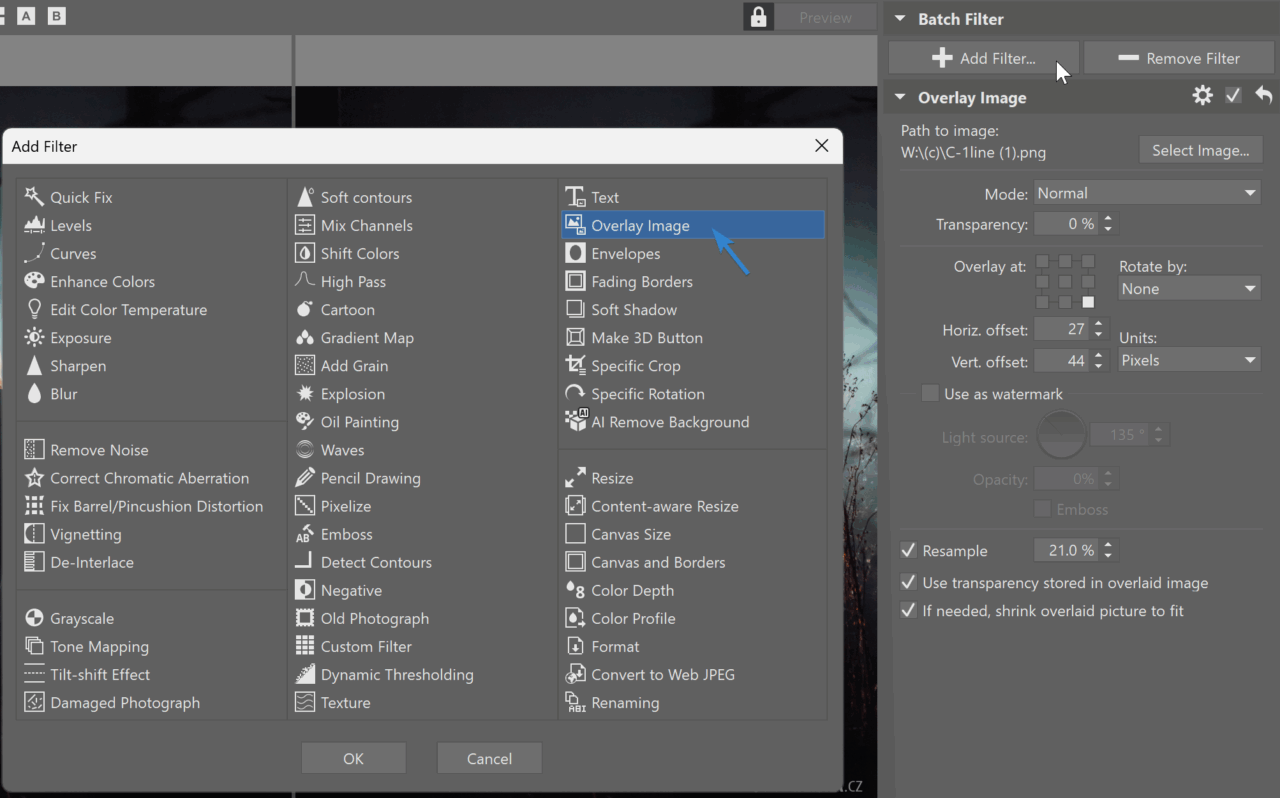Select Vignetting filter icon
The height and width of the screenshot is (798, 1280).
(34, 534)
